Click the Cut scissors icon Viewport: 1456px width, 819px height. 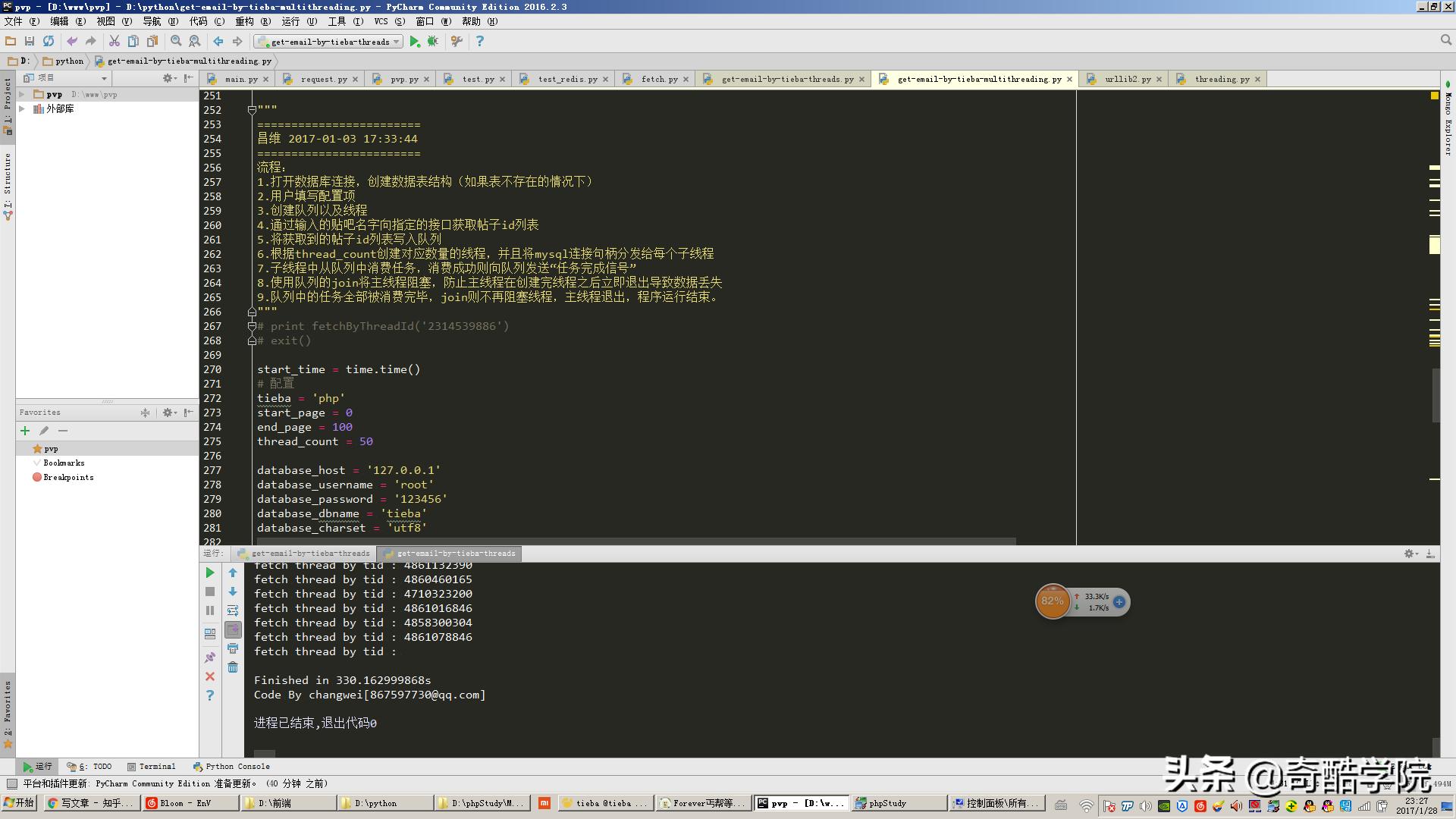pyautogui.click(x=115, y=42)
